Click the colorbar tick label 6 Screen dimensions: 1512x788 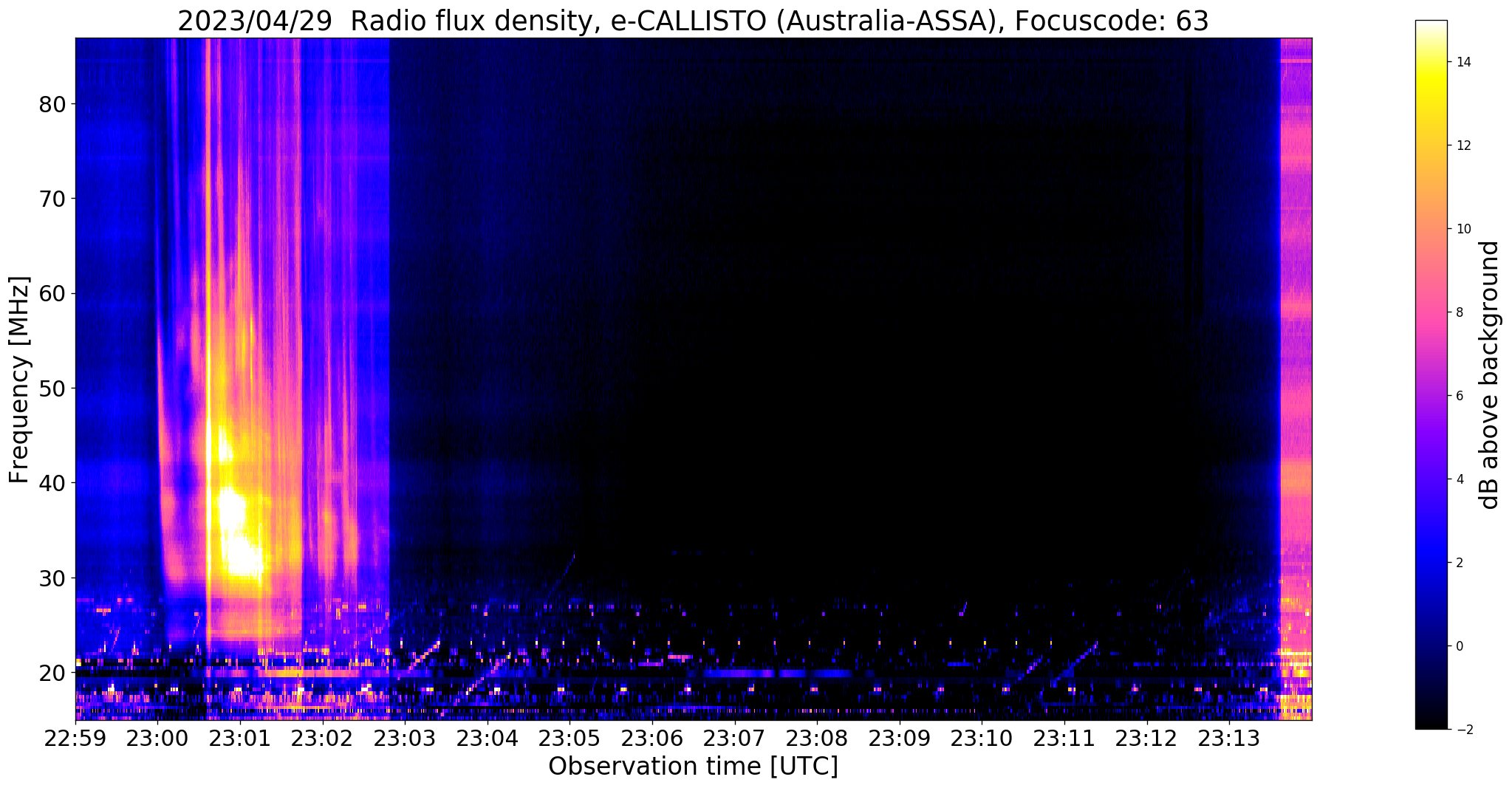[1459, 396]
